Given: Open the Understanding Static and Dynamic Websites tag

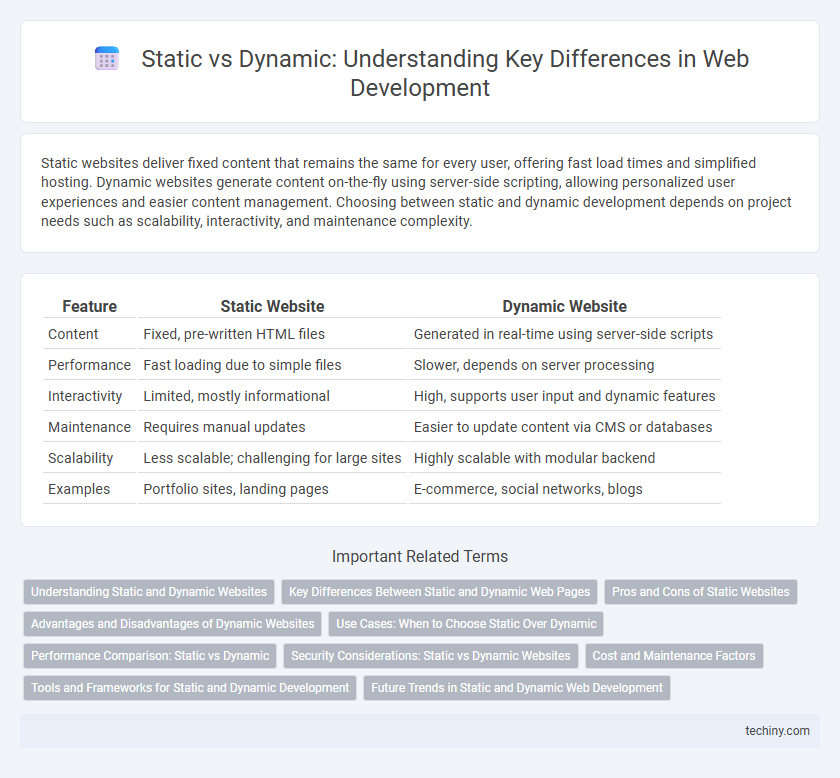Looking at the screenshot, I should tap(149, 592).
